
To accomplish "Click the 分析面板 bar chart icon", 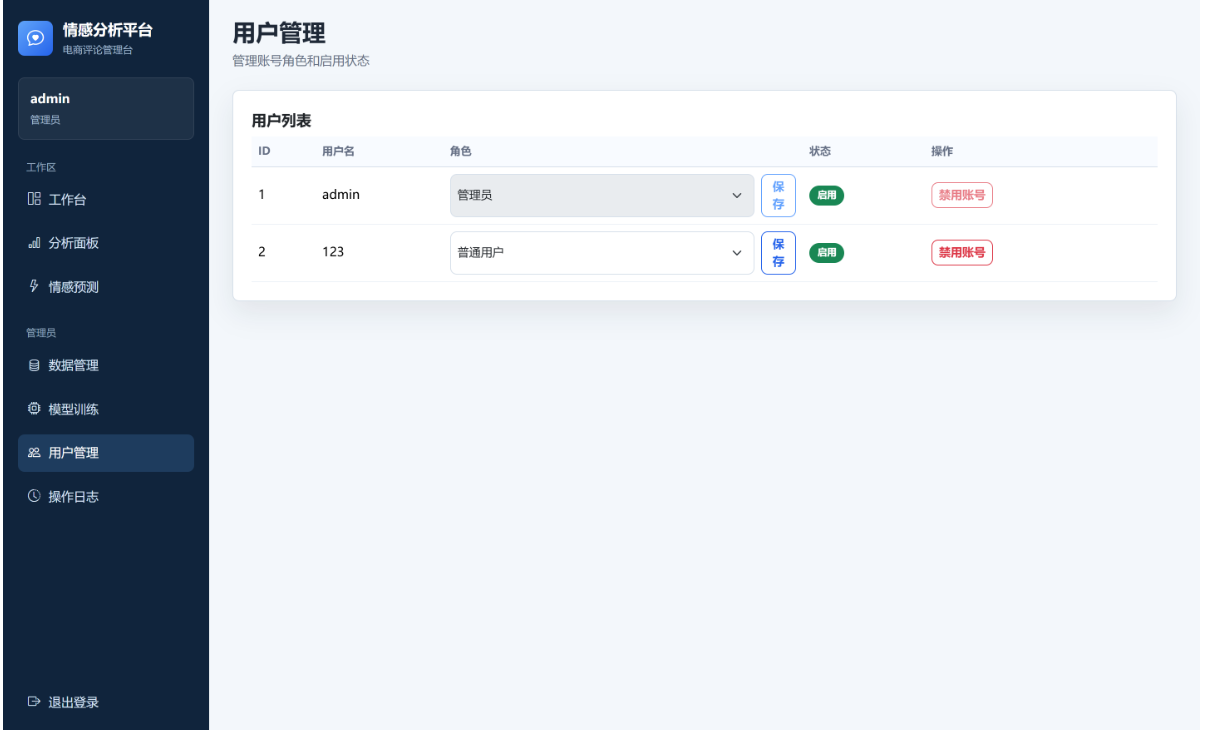I will pos(34,243).
